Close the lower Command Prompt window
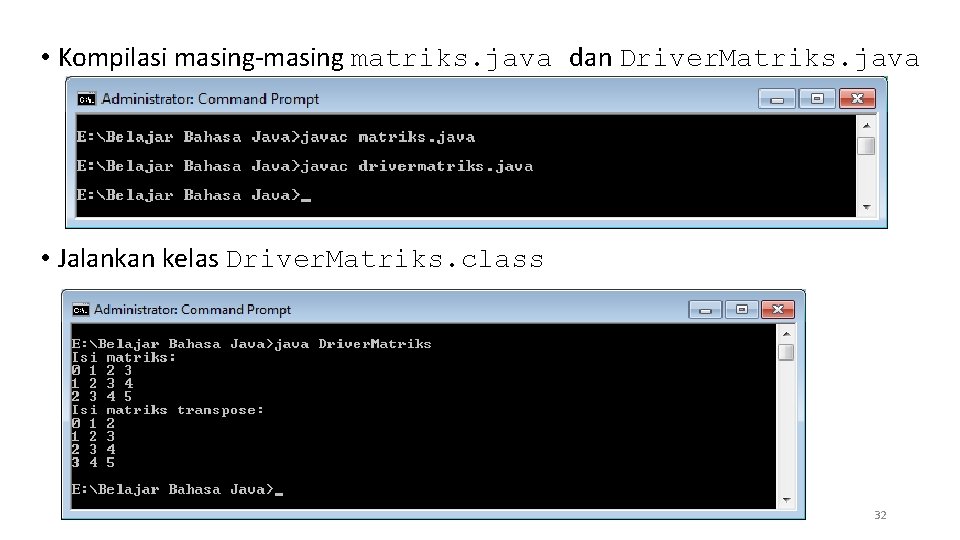 [x=778, y=310]
